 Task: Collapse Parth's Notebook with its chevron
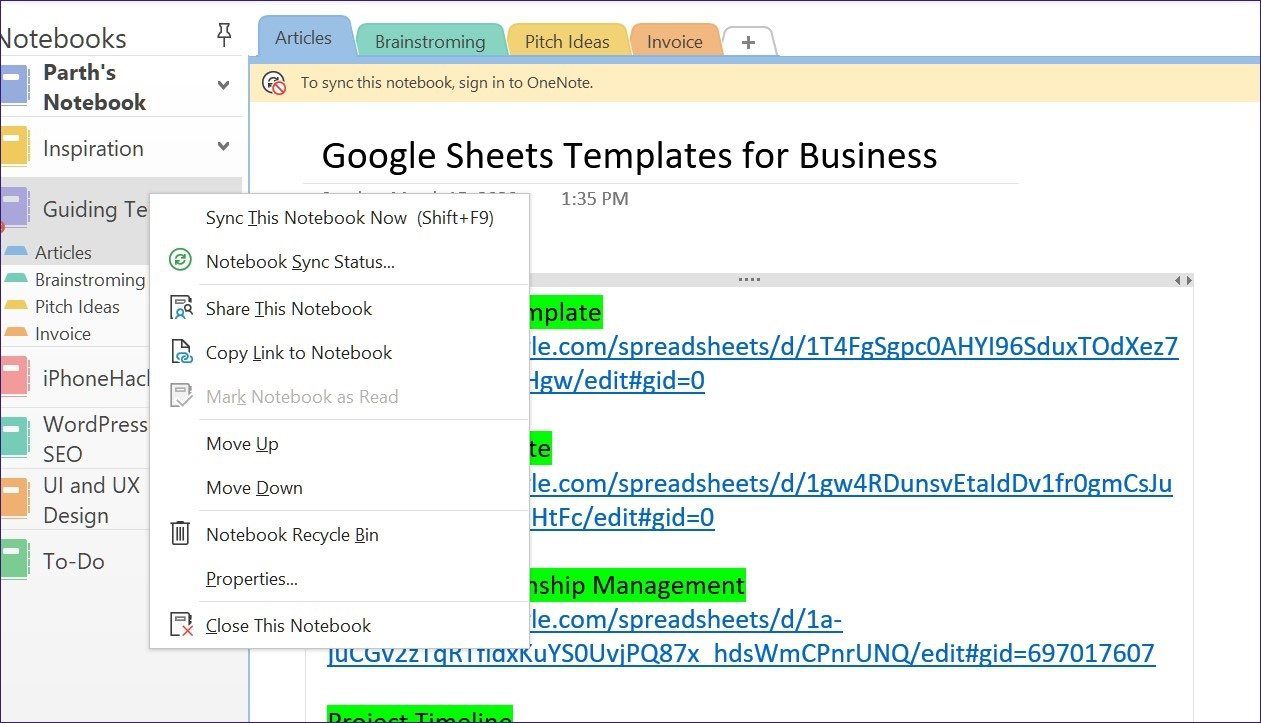point(224,86)
